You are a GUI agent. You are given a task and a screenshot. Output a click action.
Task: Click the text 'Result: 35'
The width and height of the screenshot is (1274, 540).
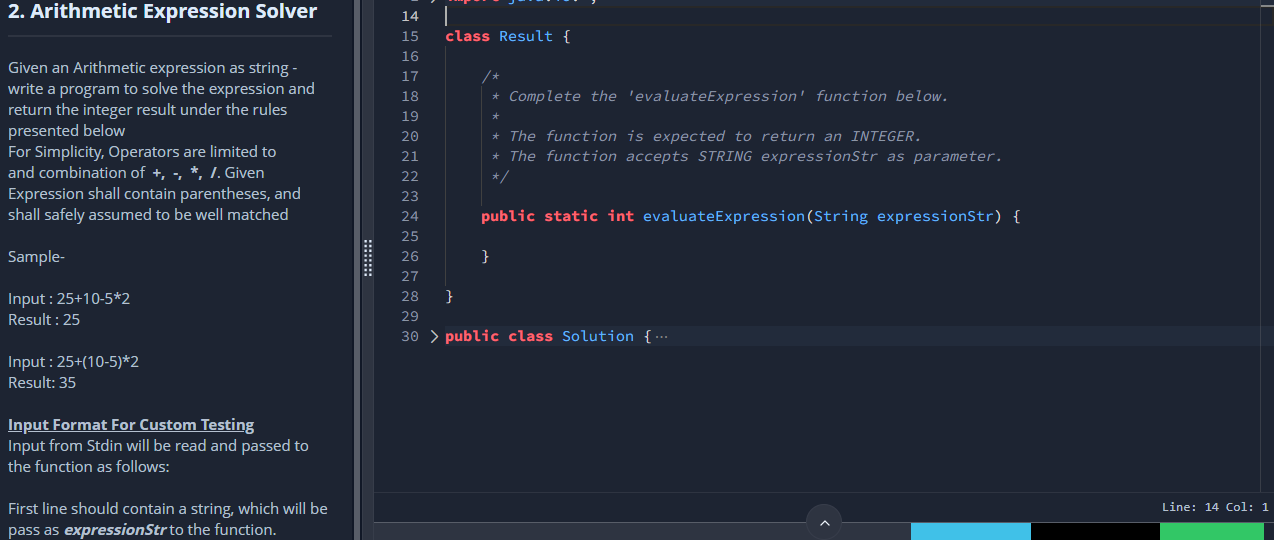click(x=42, y=382)
